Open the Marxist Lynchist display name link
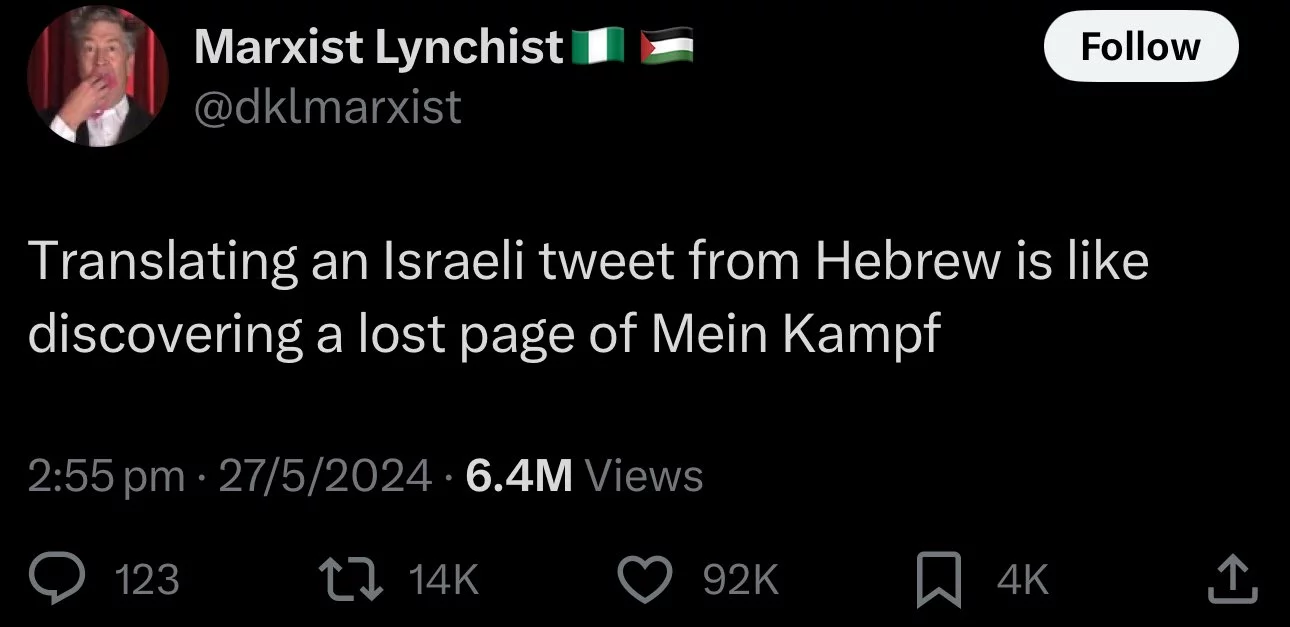This screenshot has height=627, width=1290. [x=379, y=47]
